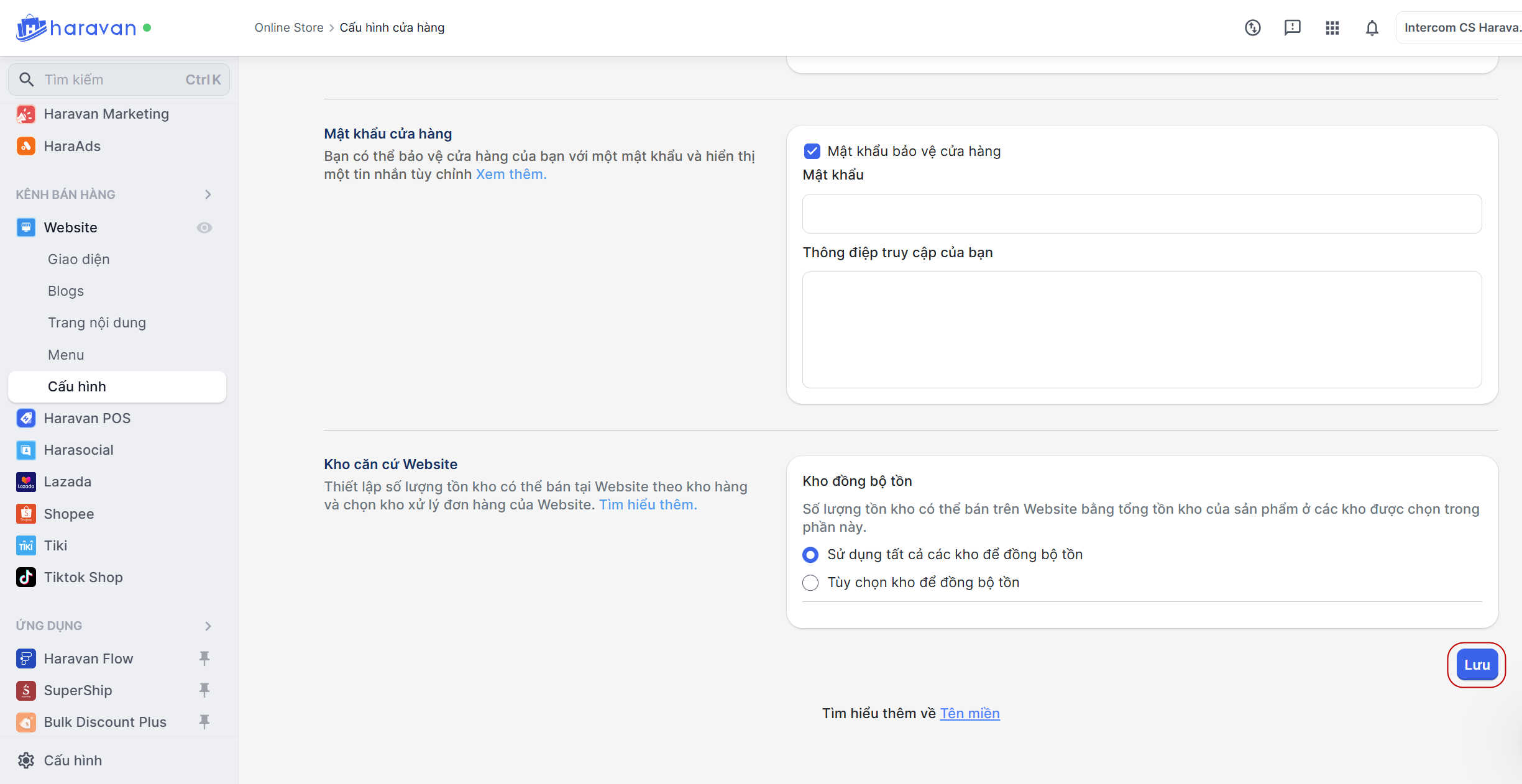Expand the ỨNG DỤNG section chevron

pos(208,626)
